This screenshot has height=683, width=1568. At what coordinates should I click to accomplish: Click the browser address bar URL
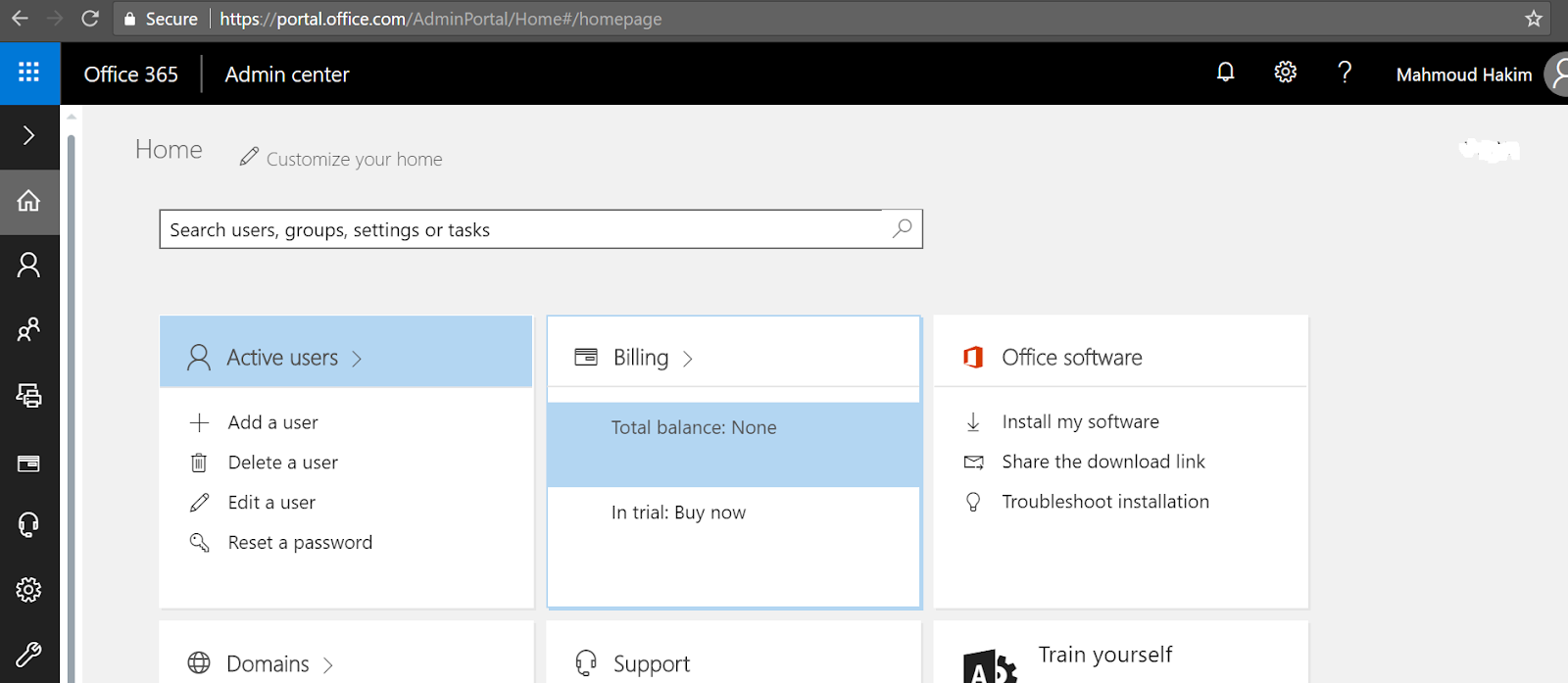tap(441, 19)
